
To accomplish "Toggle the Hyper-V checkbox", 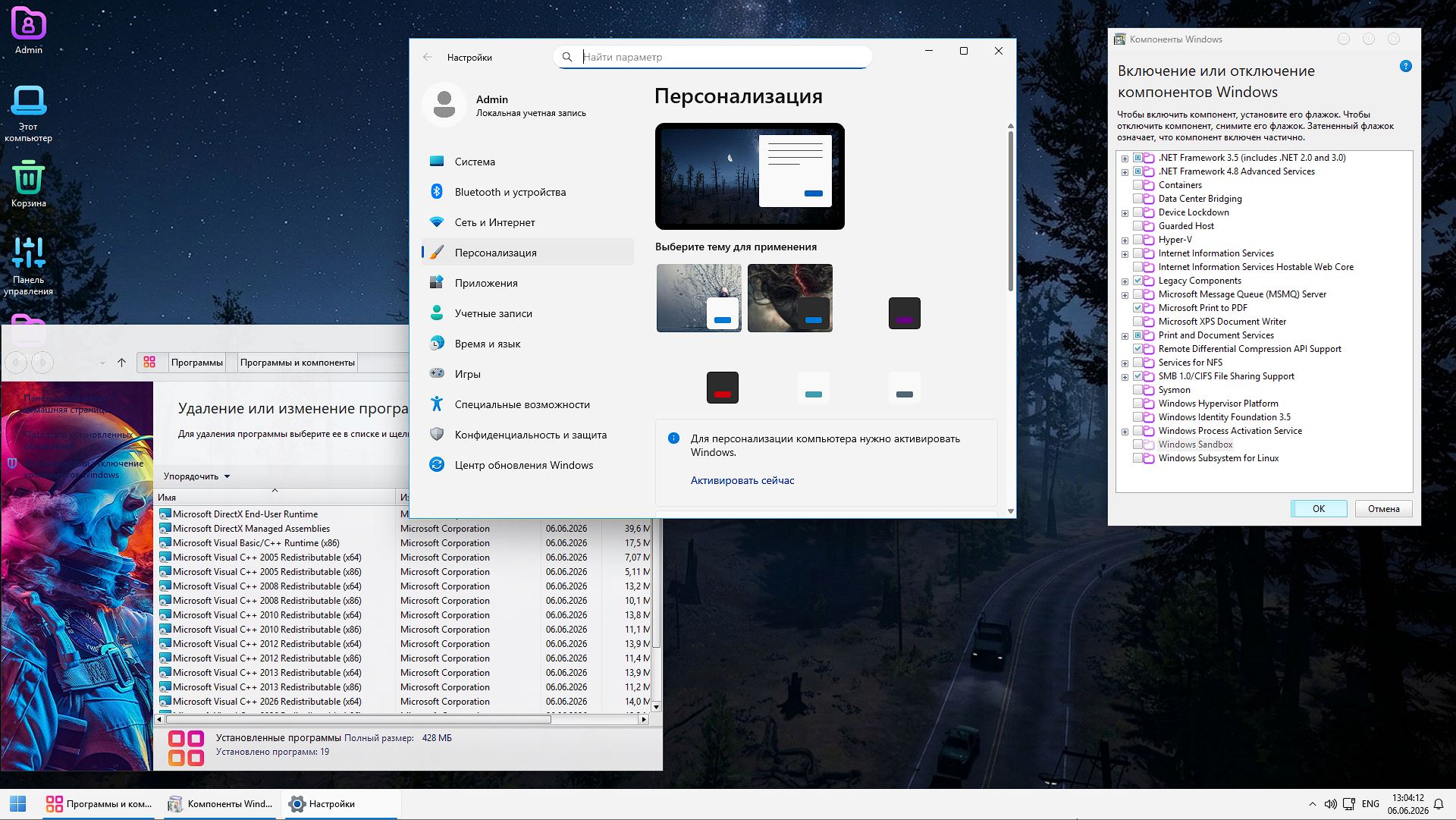I will pyautogui.click(x=1137, y=240).
